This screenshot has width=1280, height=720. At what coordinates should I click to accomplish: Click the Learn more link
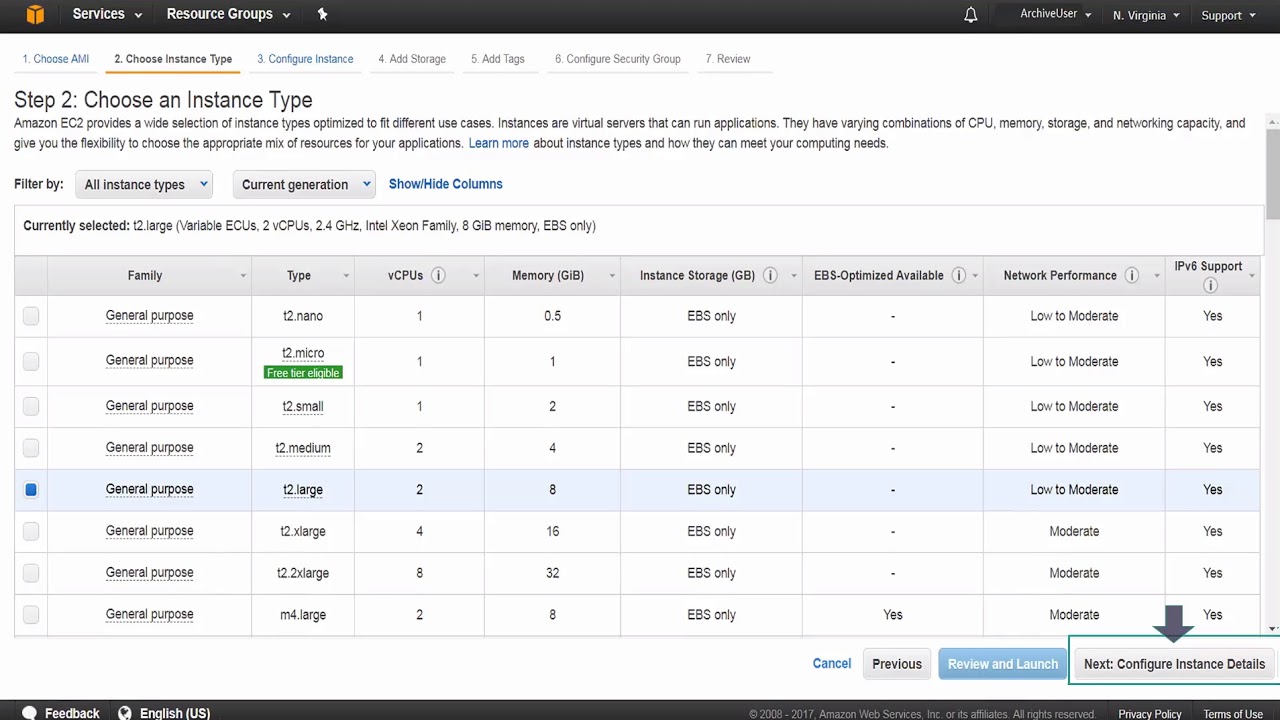tap(498, 143)
